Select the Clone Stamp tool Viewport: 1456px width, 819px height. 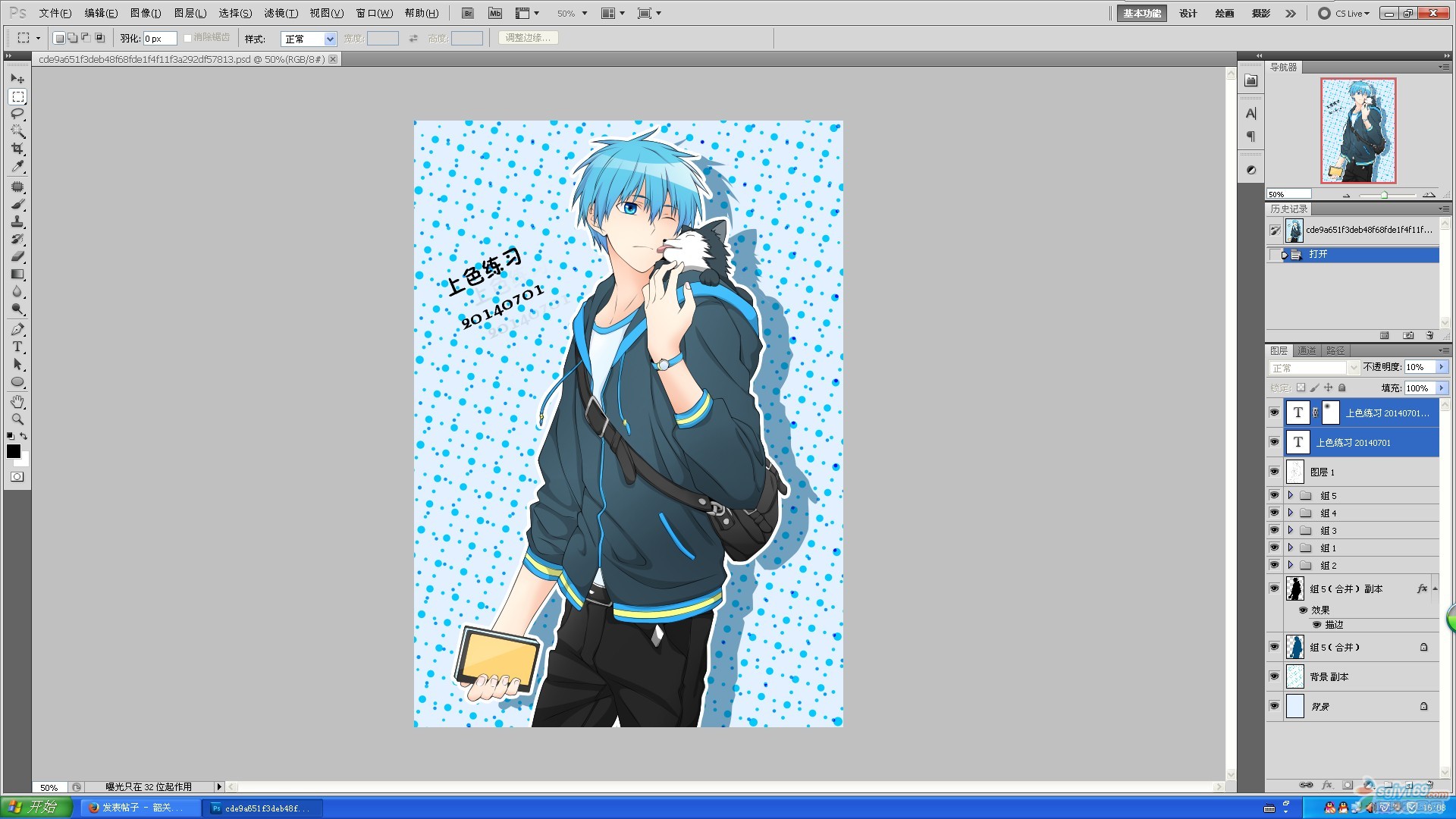(17, 221)
